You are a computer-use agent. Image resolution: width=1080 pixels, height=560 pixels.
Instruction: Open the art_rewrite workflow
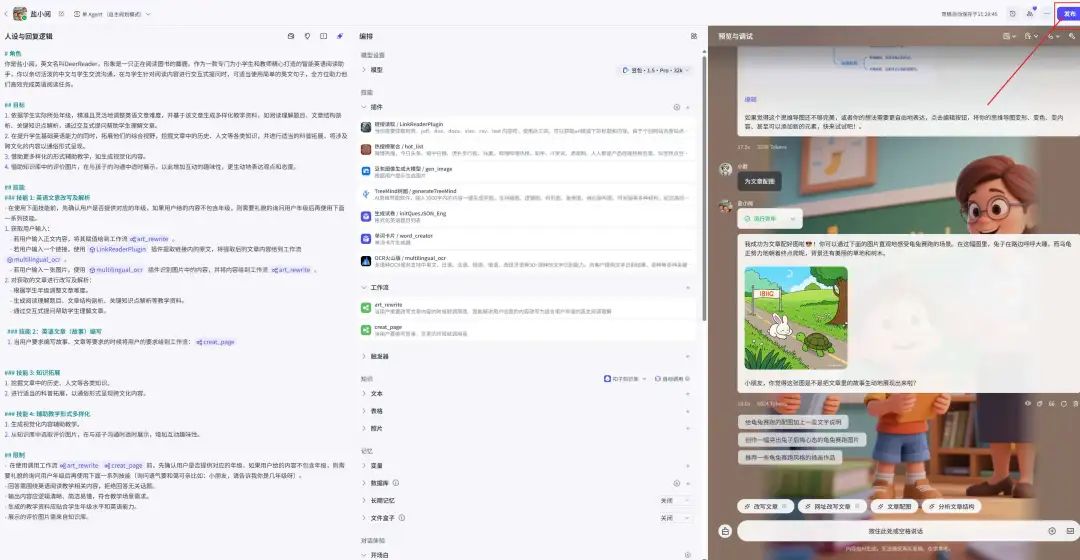[x=528, y=307]
